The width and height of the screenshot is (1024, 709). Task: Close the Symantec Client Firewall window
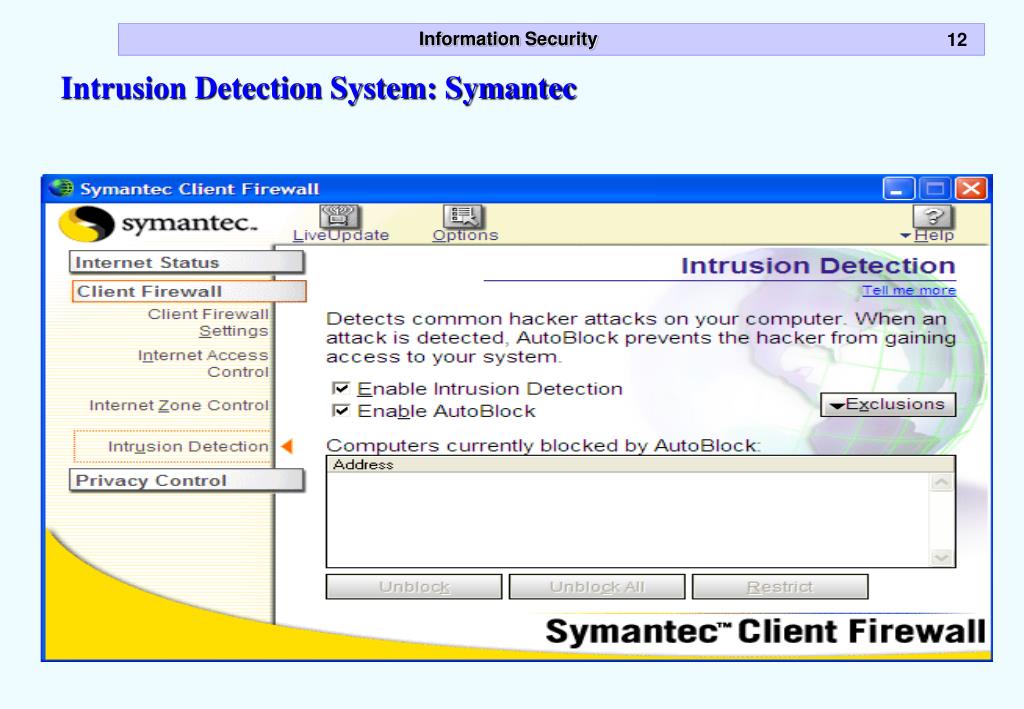(970, 189)
